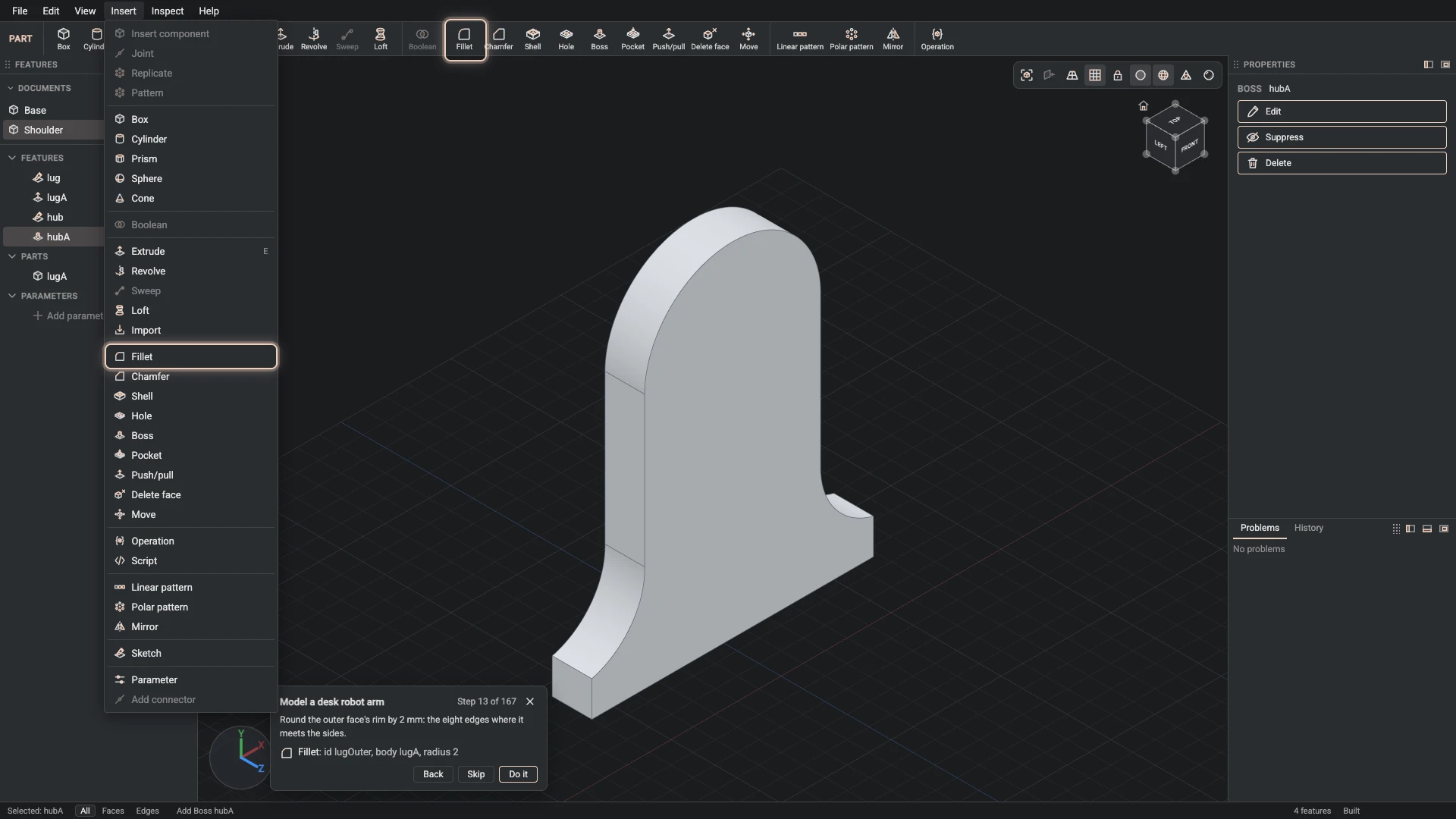Image resolution: width=1456 pixels, height=819 pixels.
Task: Select the Chamfer tool in toolbar
Action: (x=499, y=39)
